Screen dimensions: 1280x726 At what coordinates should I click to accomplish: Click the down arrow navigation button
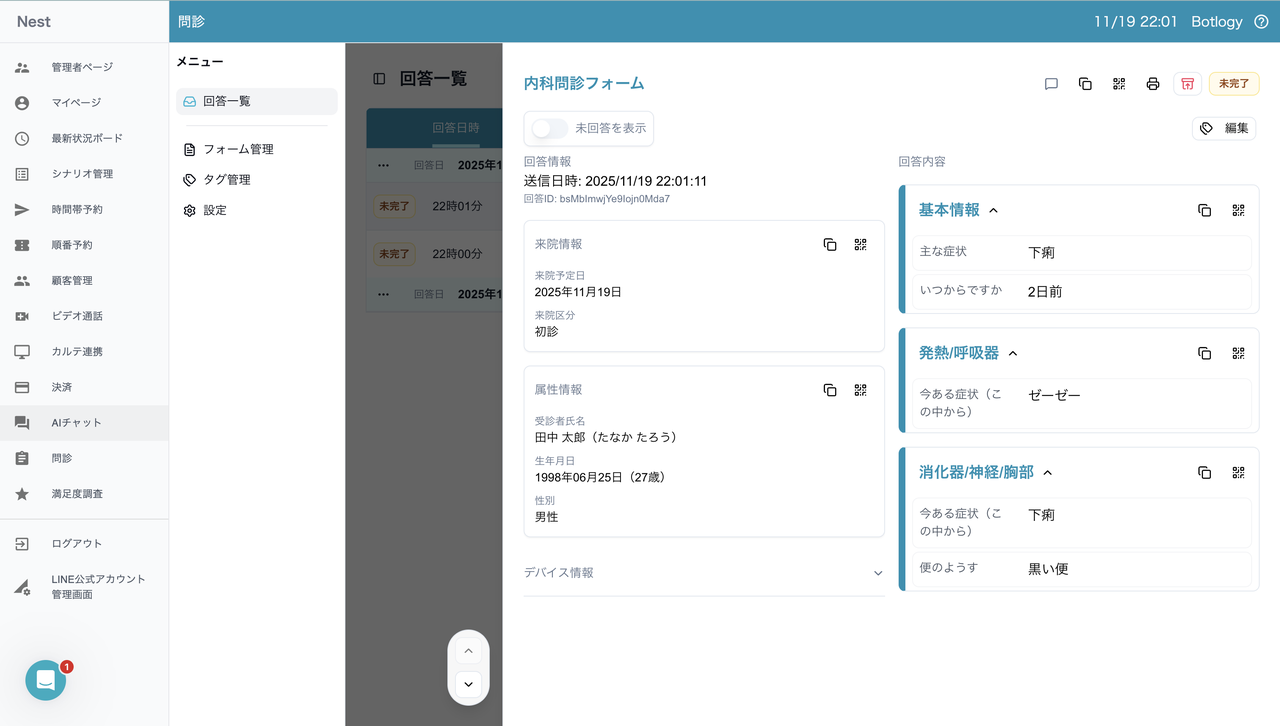tap(468, 684)
